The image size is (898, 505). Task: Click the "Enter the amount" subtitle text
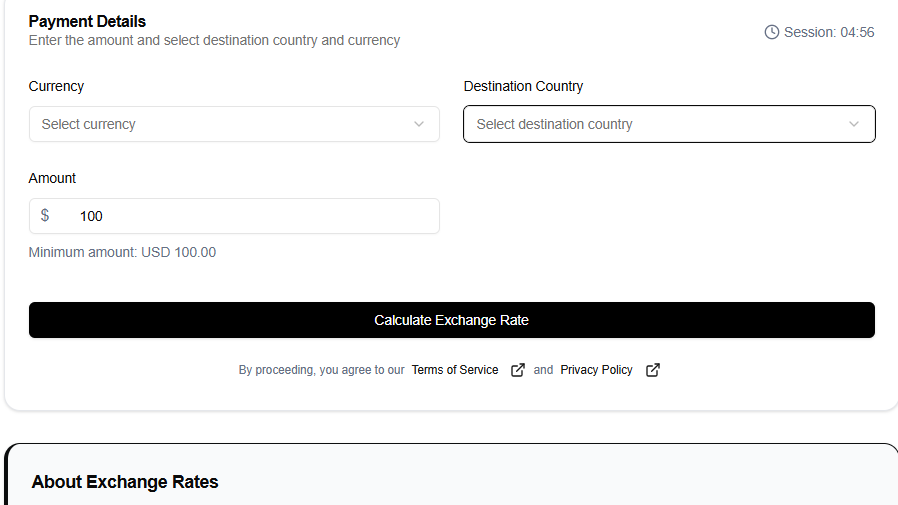point(214,40)
